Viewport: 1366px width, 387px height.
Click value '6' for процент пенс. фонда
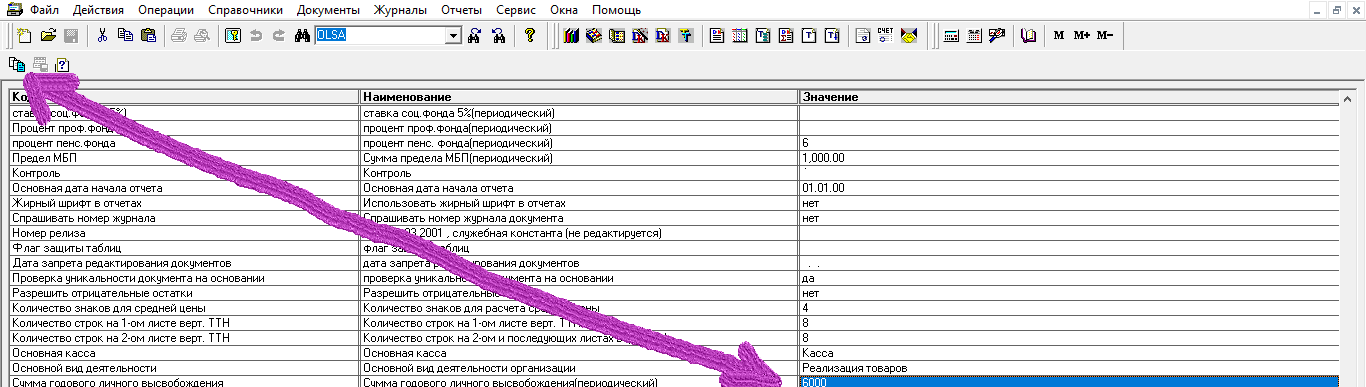coord(1068,143)
